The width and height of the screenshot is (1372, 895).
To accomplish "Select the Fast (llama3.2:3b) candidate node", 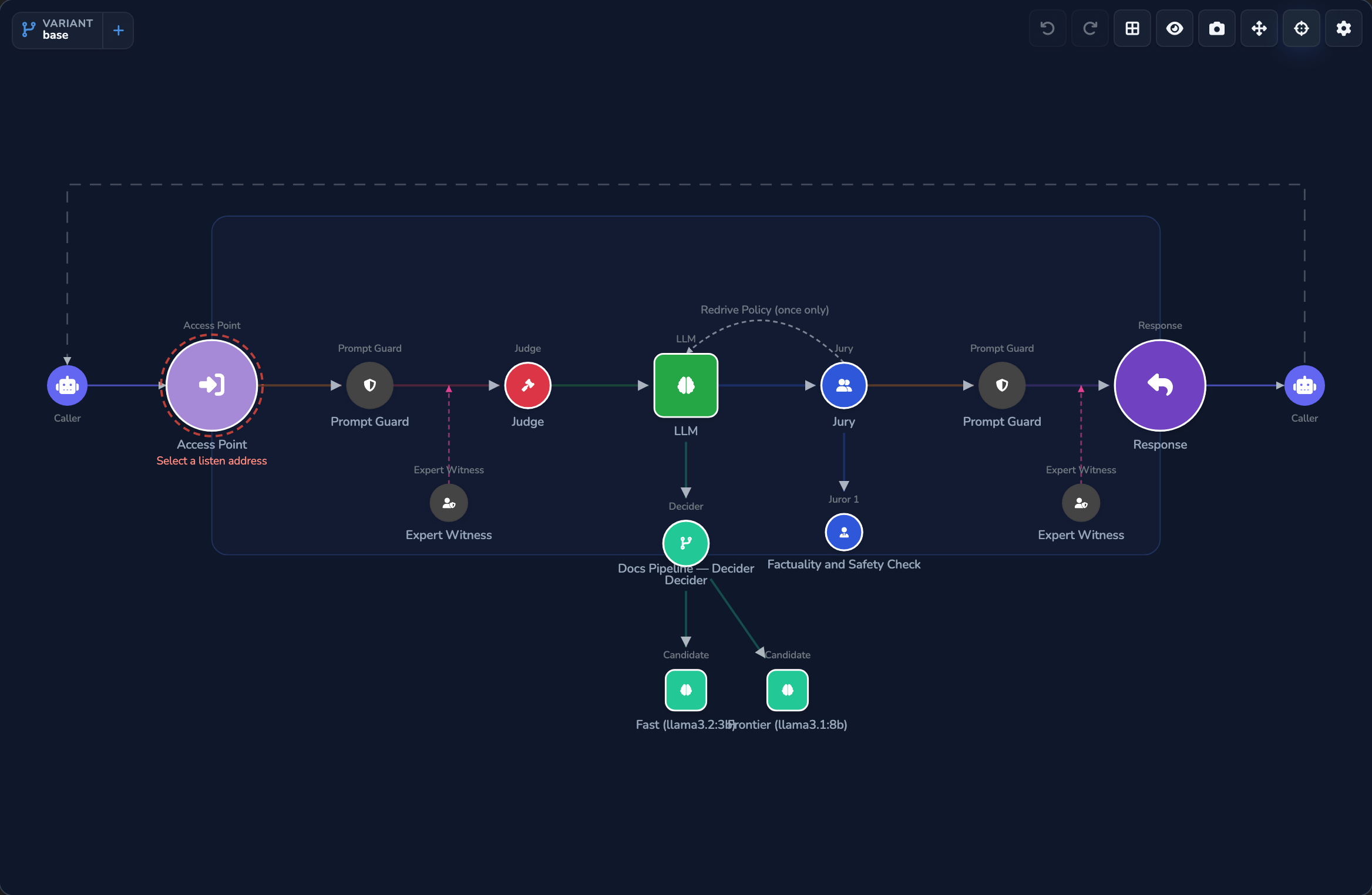I will [x=685, y=690].
